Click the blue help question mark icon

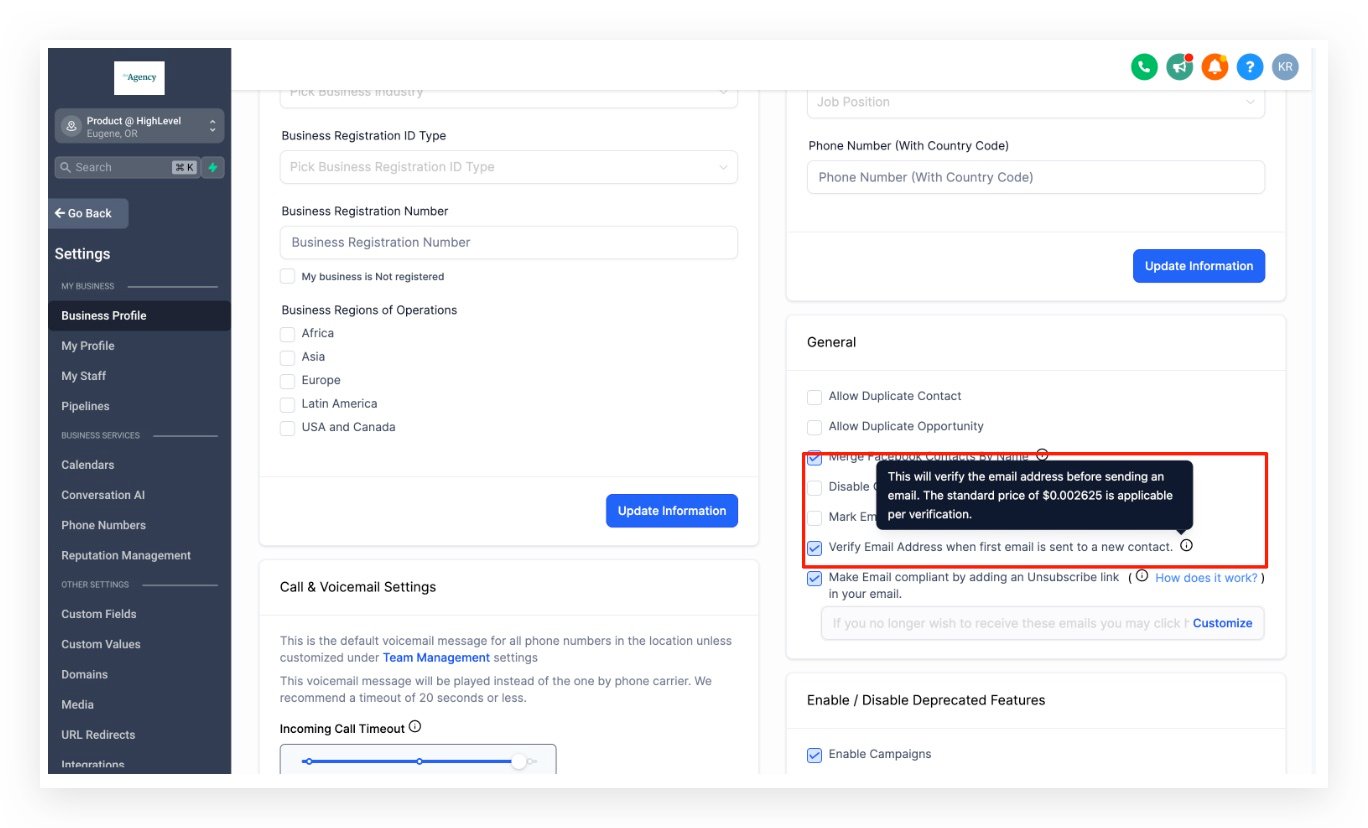[1249, 67]
